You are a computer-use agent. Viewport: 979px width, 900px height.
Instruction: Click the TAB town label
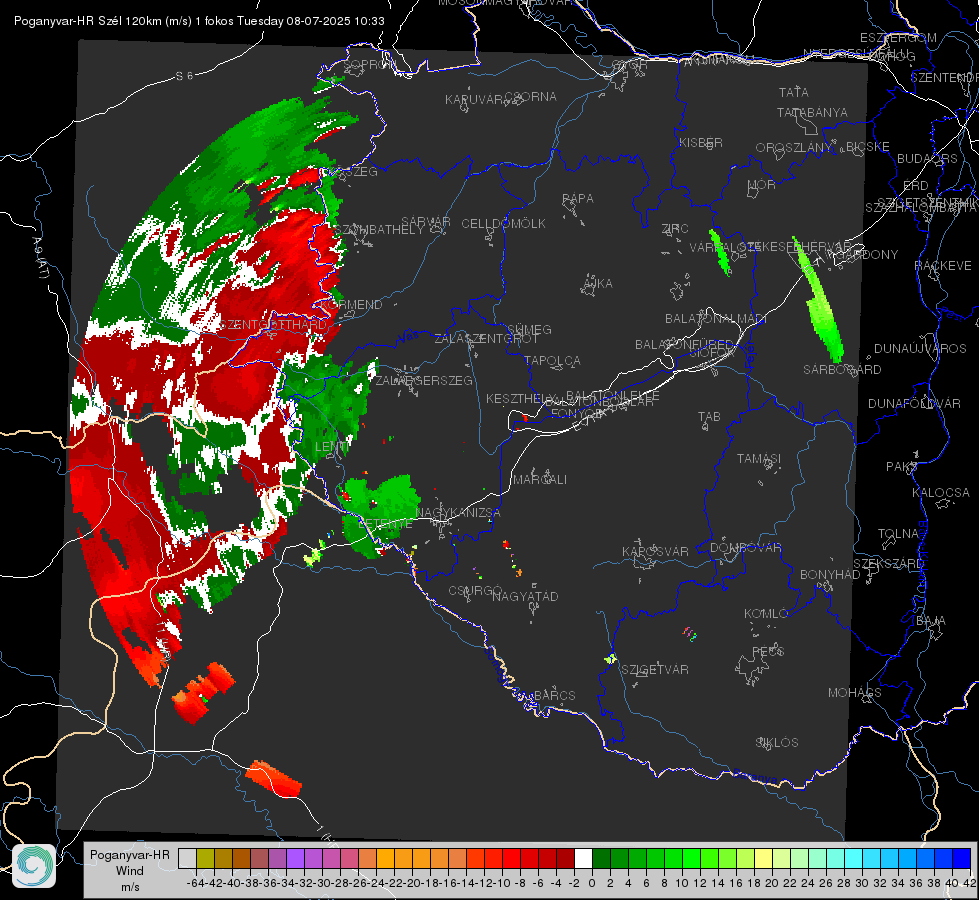point(709,417)
